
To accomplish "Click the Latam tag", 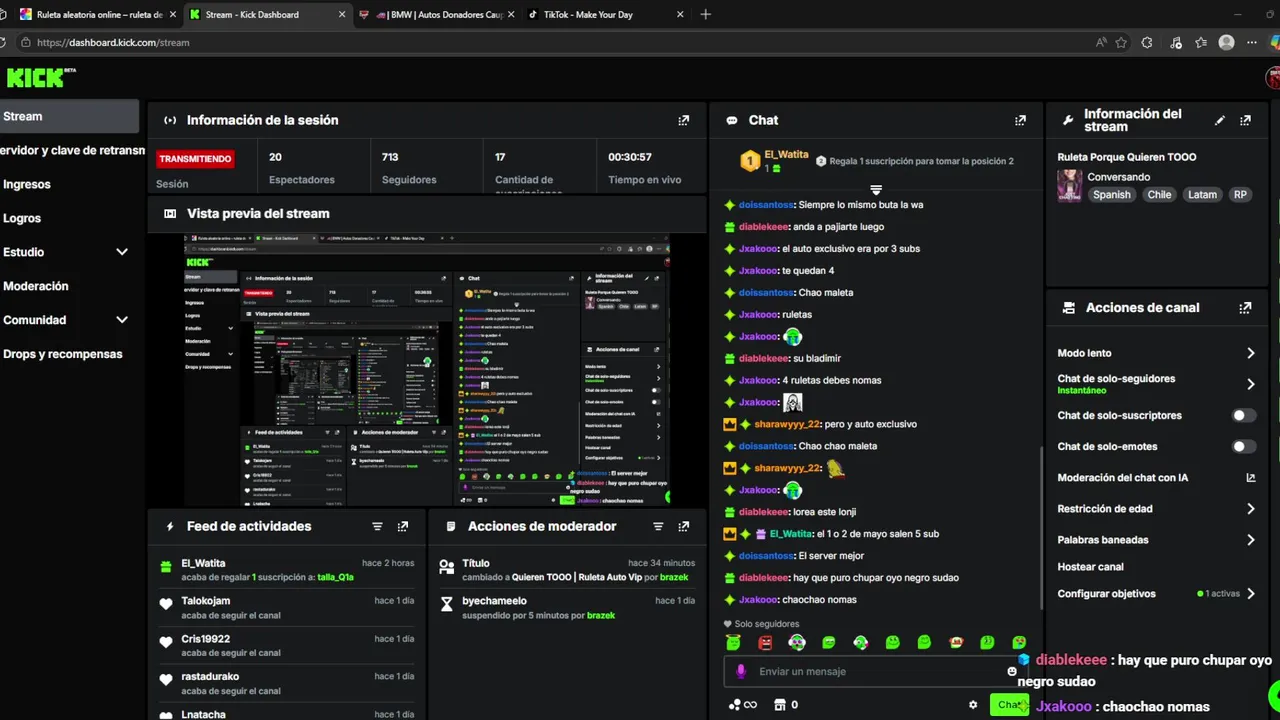I will pyautogui.click(x=1202, y=195).
